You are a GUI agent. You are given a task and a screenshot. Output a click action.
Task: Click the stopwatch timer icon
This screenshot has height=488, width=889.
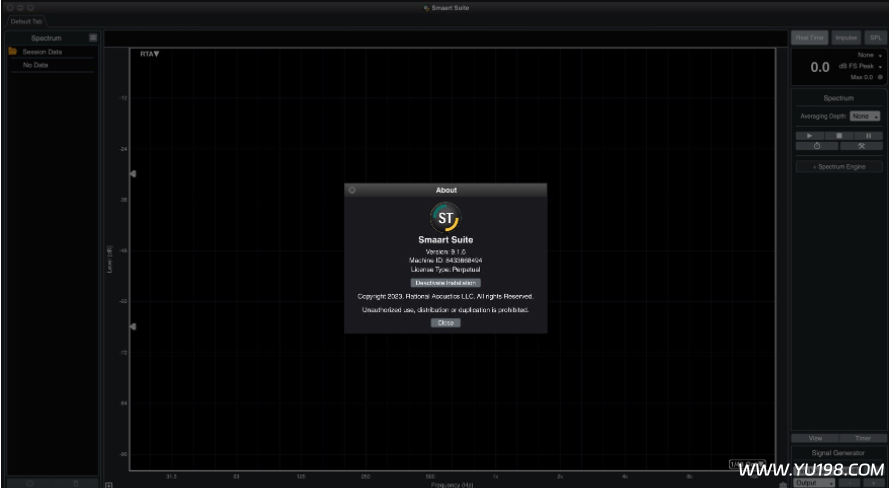(x=817, y=146)
